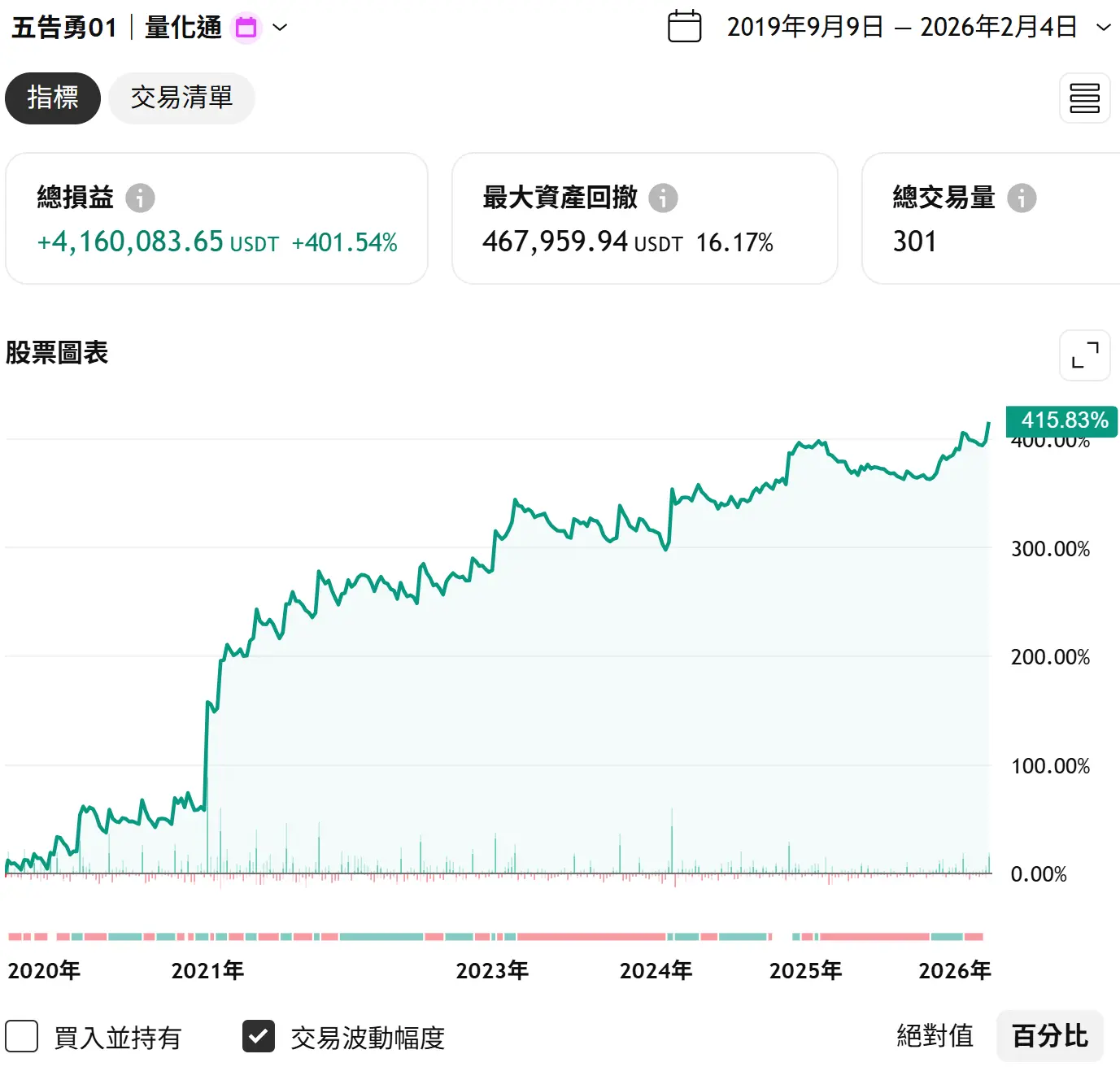
Task: Click the purple calendar icon beside 量化通
Action: [x=246, y=28]
